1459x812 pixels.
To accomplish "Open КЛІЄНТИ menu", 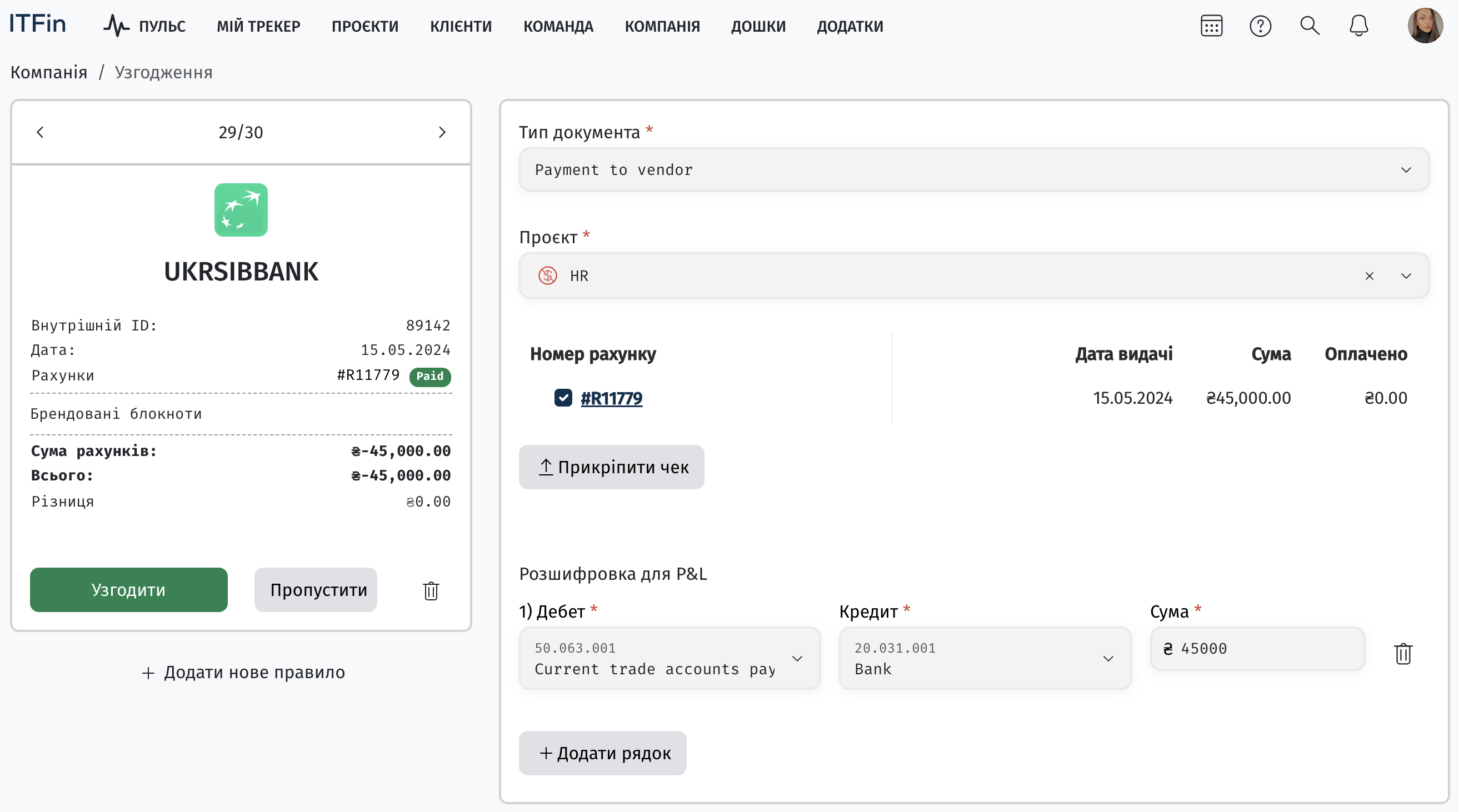I will tap(461, 26).
